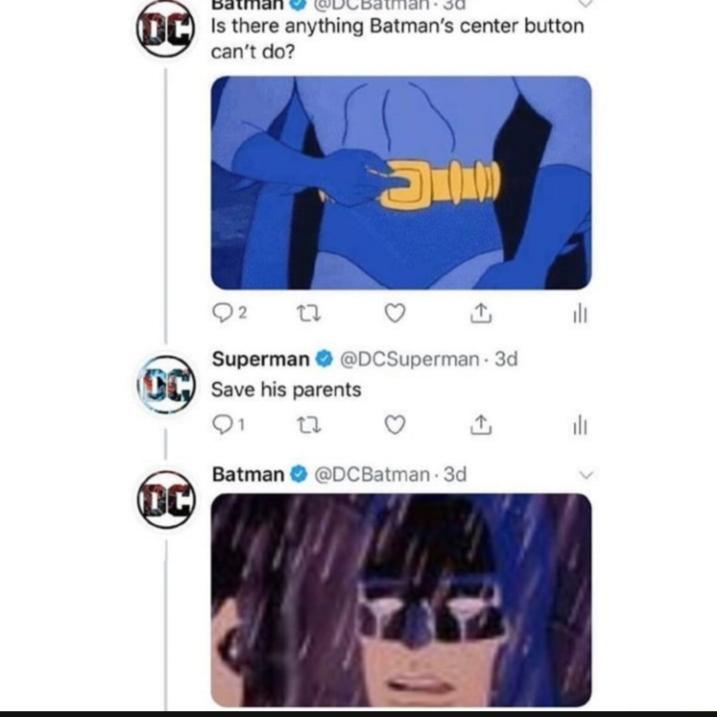Like Superman's 'Save his parents' tweet
Viewport: 717px width, 717px height.
coord(395,425)
